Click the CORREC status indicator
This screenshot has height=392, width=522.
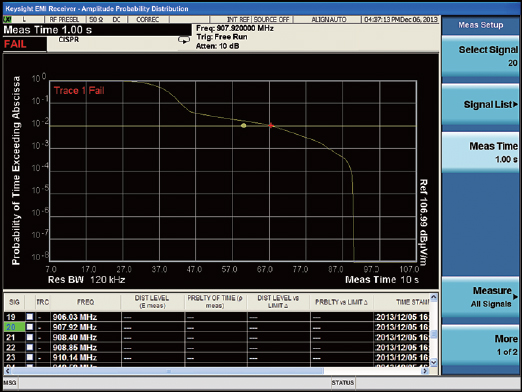point(148,20)
